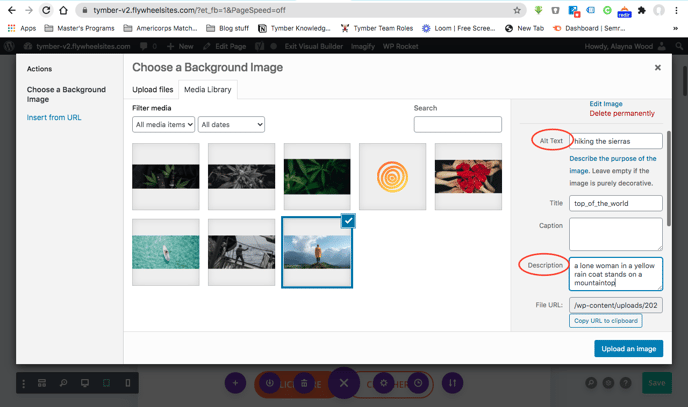Open the Insert from URL option

click(x=54, y=118)
